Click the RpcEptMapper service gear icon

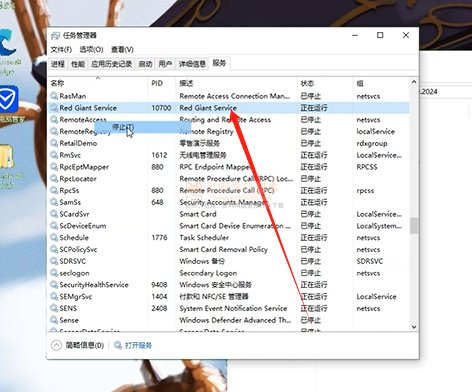54,167
